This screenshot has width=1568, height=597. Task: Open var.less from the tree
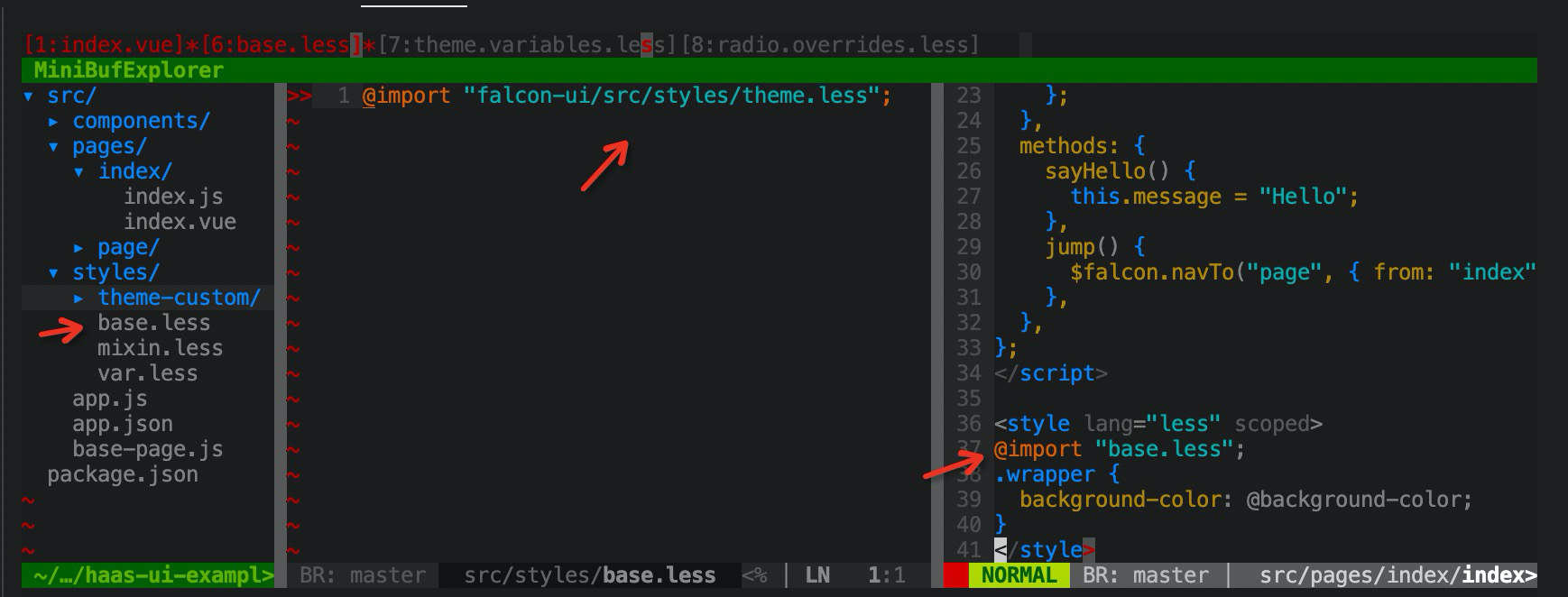coord(147,373)
